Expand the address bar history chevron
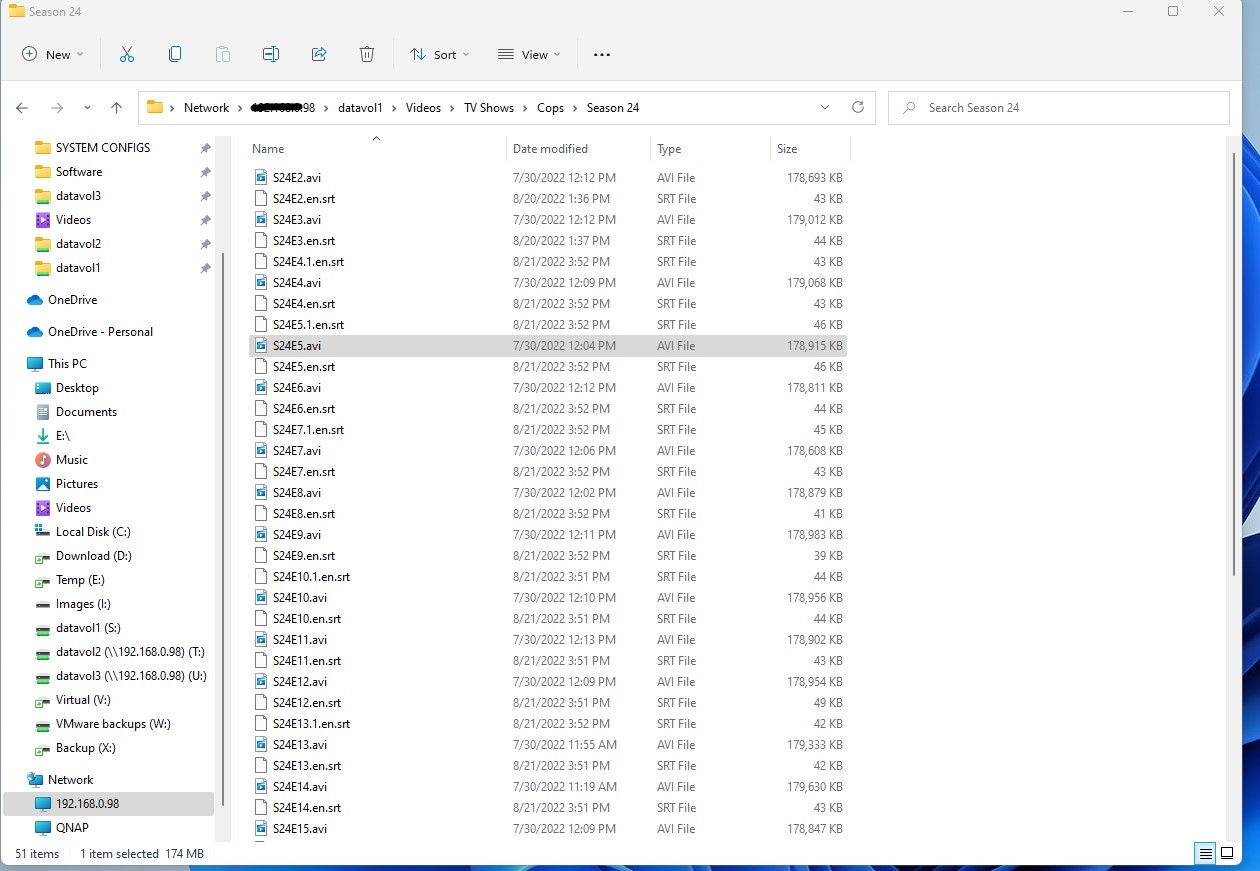The width and height of the screenshot is (1260, 871). tap(825, 108)
